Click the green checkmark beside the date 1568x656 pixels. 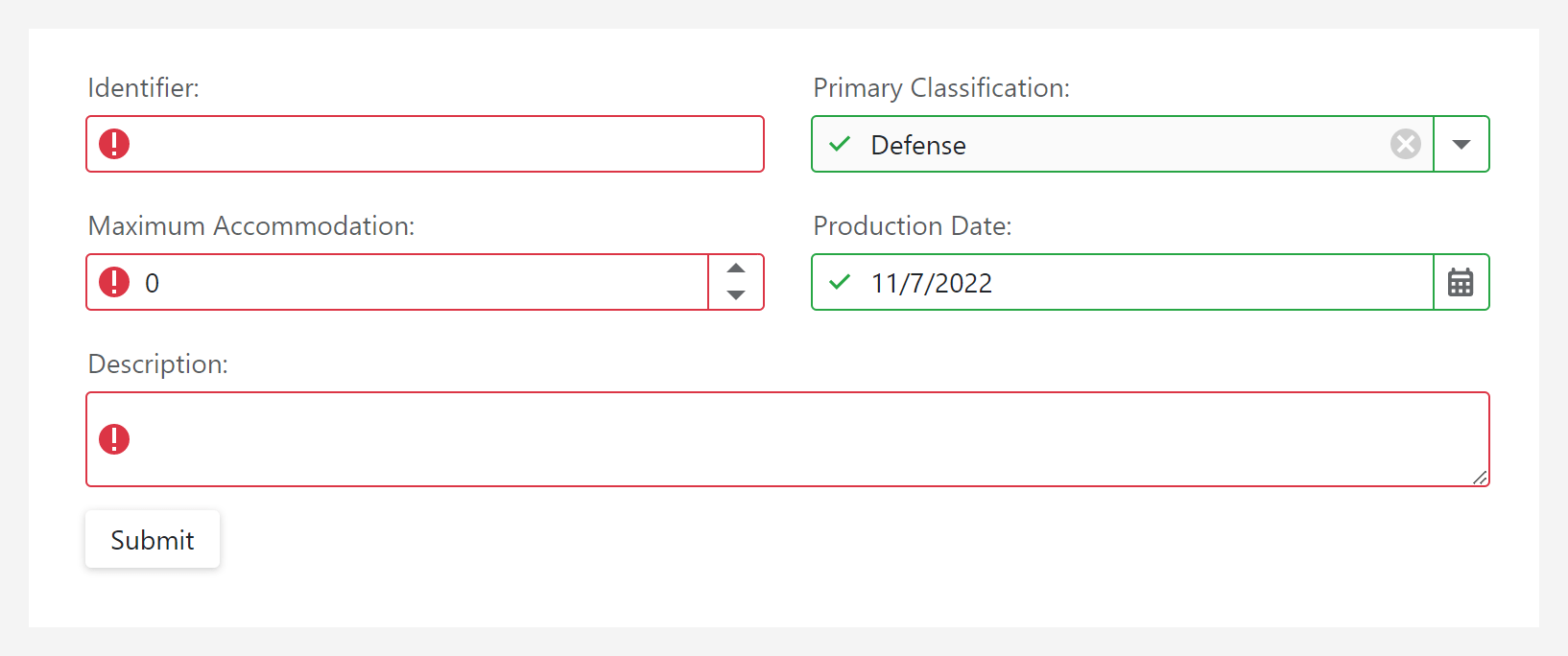click(839, 282)
